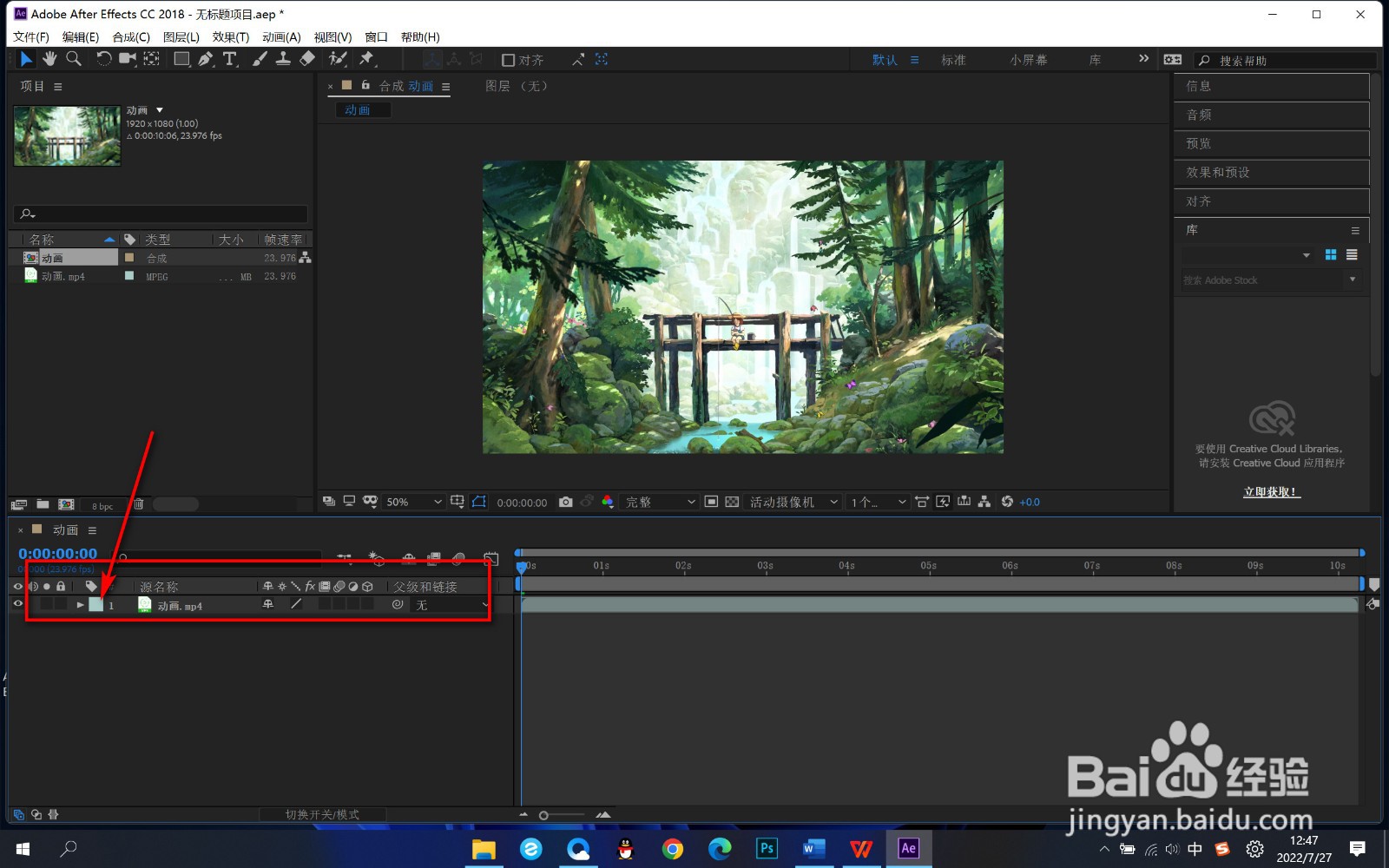
Task: Click the timeline zoom slider at the bottom
Action: point(563,815)
